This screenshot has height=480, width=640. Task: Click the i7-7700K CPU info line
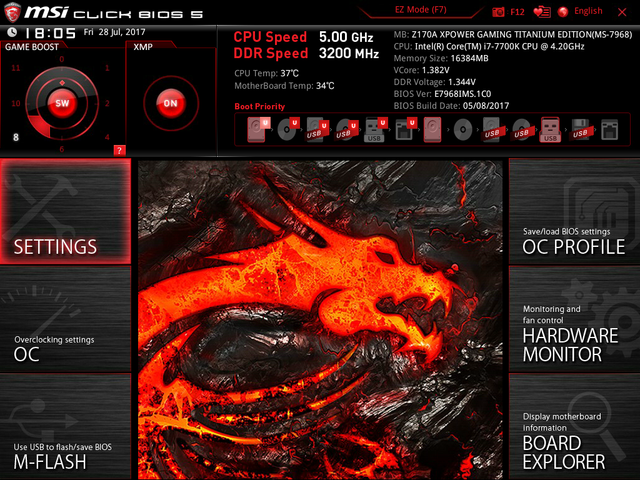point(489,47)
